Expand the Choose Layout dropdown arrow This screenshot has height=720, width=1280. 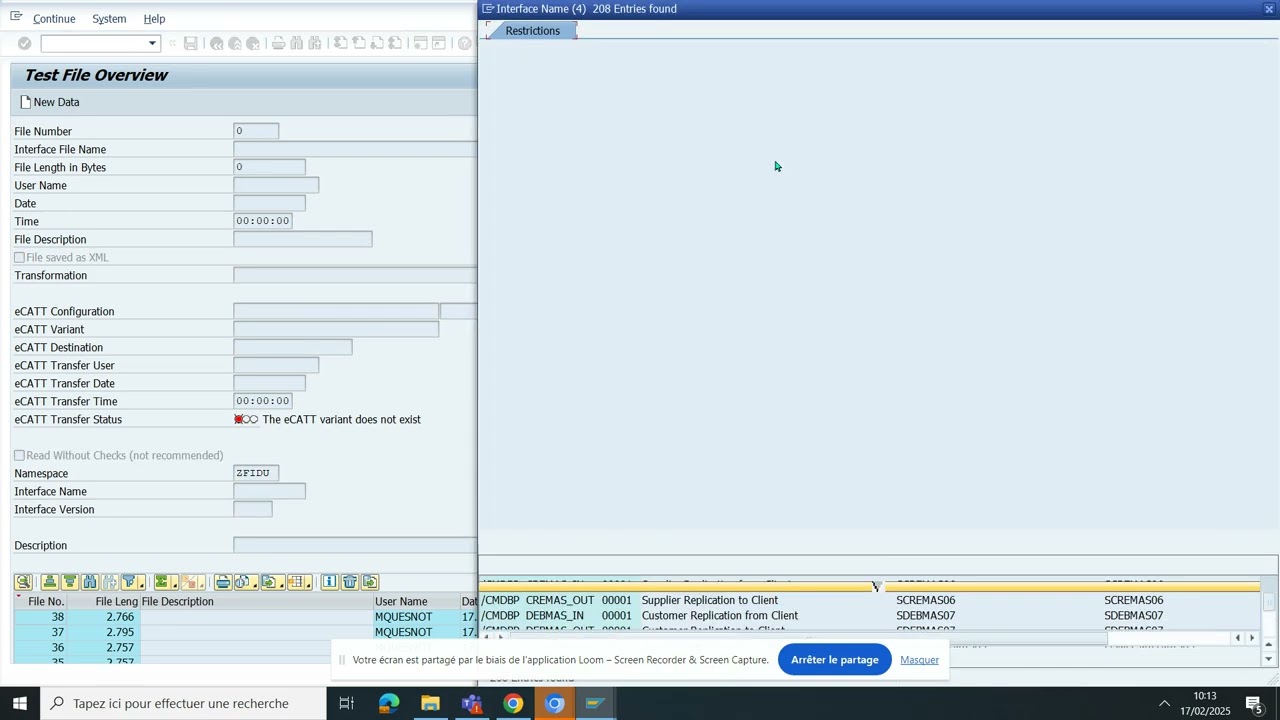(309, 584)
